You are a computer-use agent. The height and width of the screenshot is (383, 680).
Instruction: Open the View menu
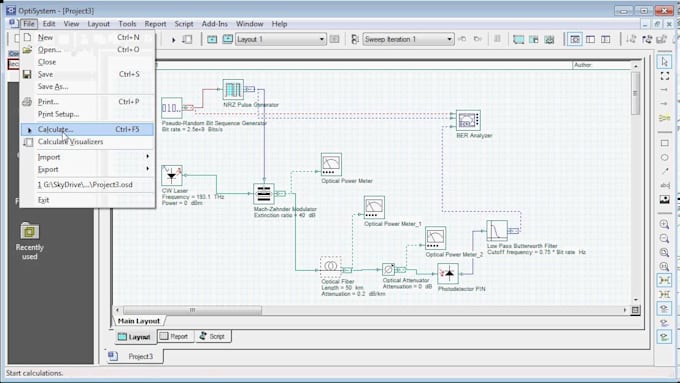[x=71, y=24]
